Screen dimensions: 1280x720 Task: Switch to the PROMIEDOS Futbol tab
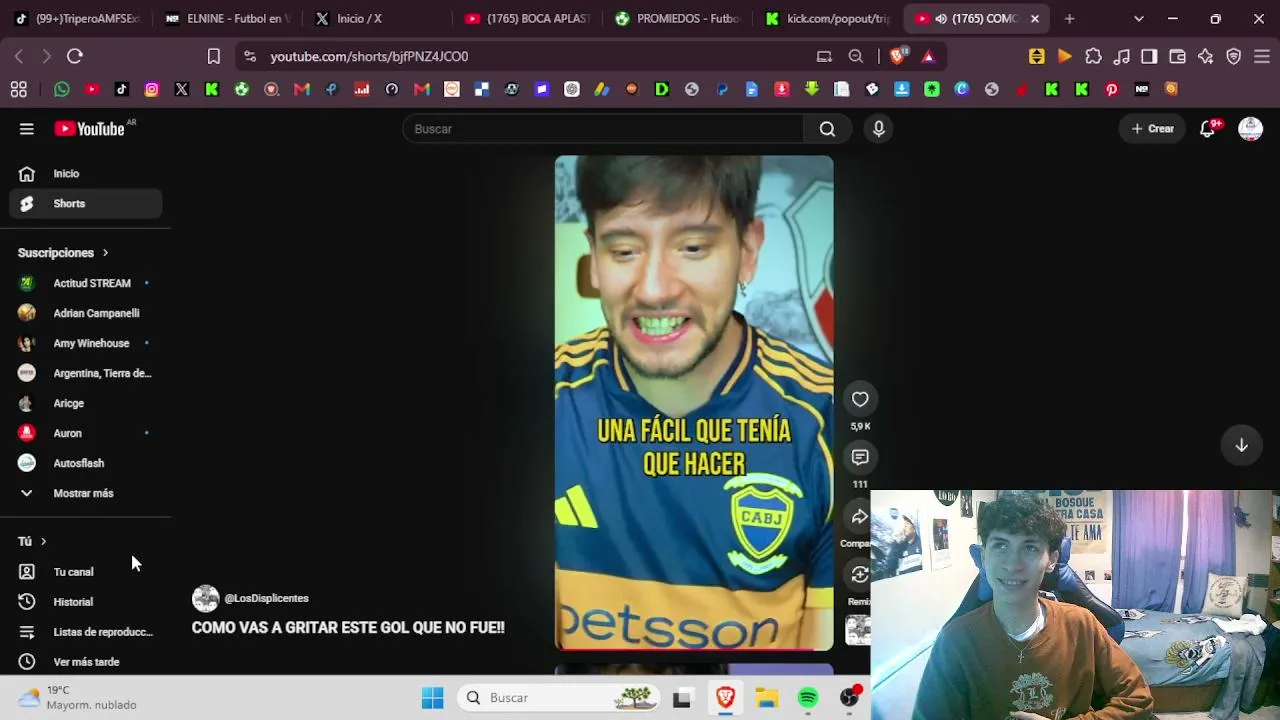click(678, 18)
